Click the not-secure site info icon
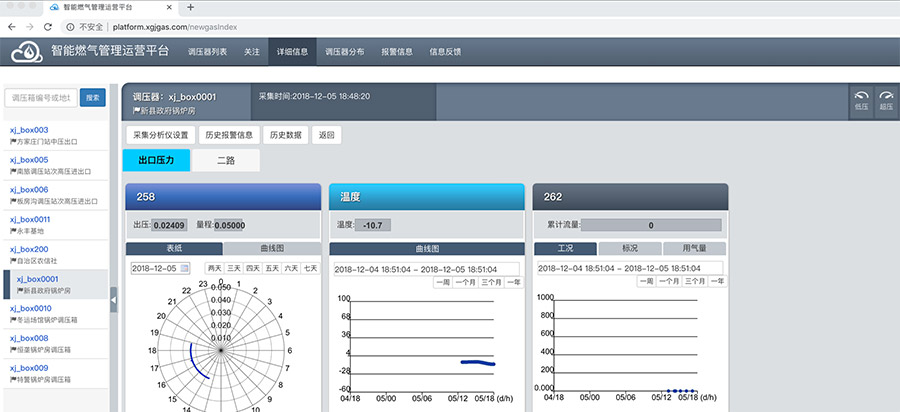The height and width of the screenshot is (412, 900). pos(71,27)
